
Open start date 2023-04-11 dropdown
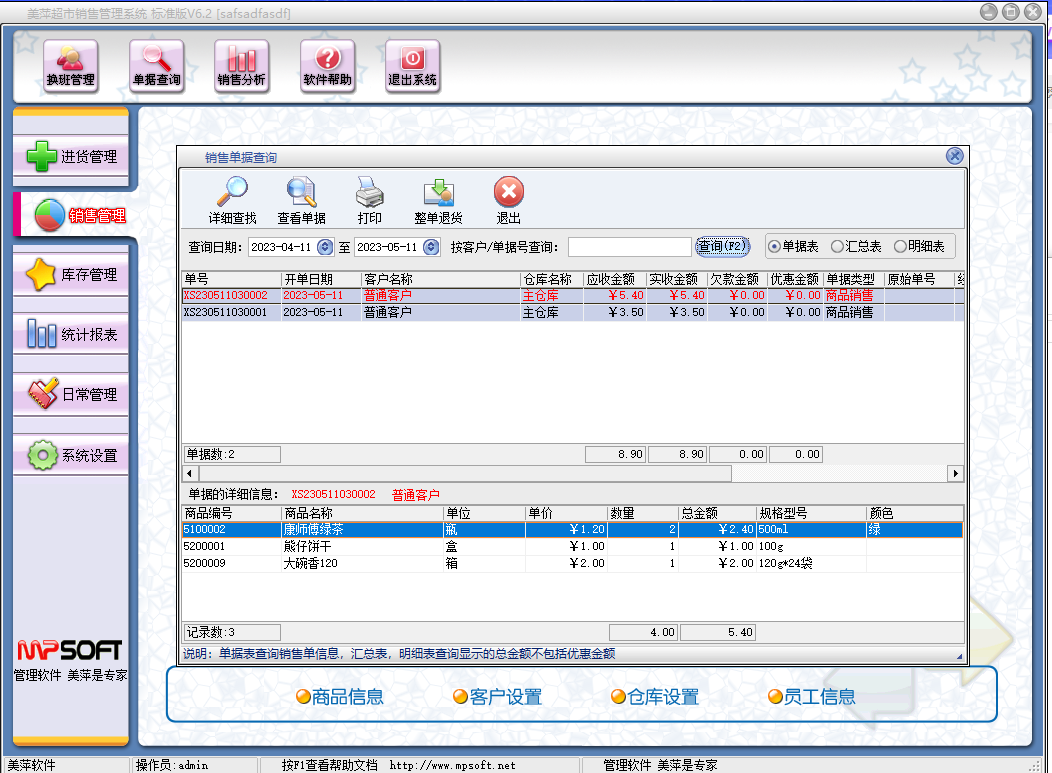point(325,247)
